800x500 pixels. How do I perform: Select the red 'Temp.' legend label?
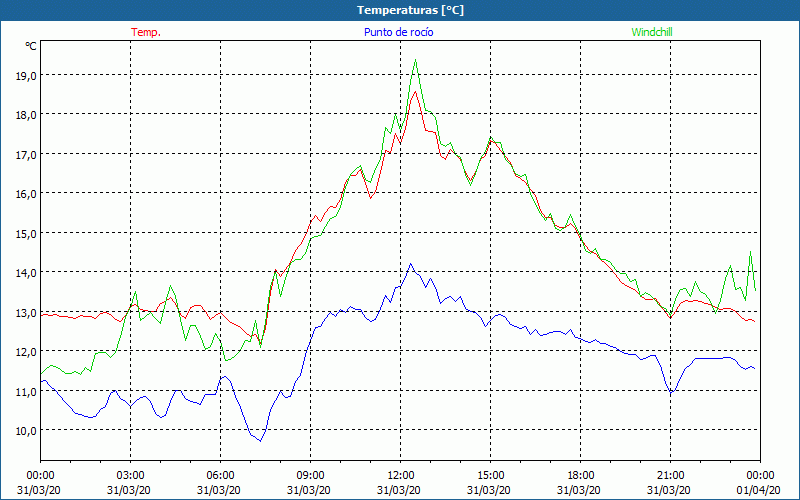146,32
